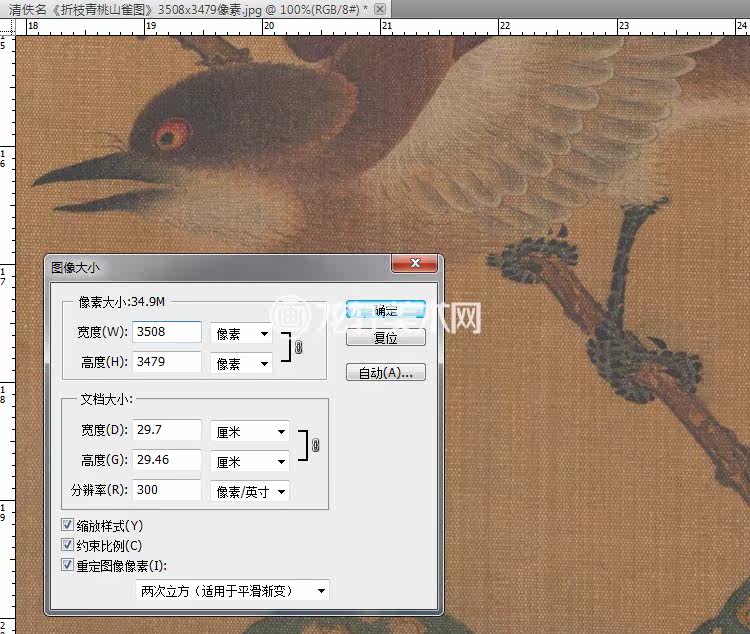Close the document tab with its X
The image size is (750, 634).
[380, 9]
